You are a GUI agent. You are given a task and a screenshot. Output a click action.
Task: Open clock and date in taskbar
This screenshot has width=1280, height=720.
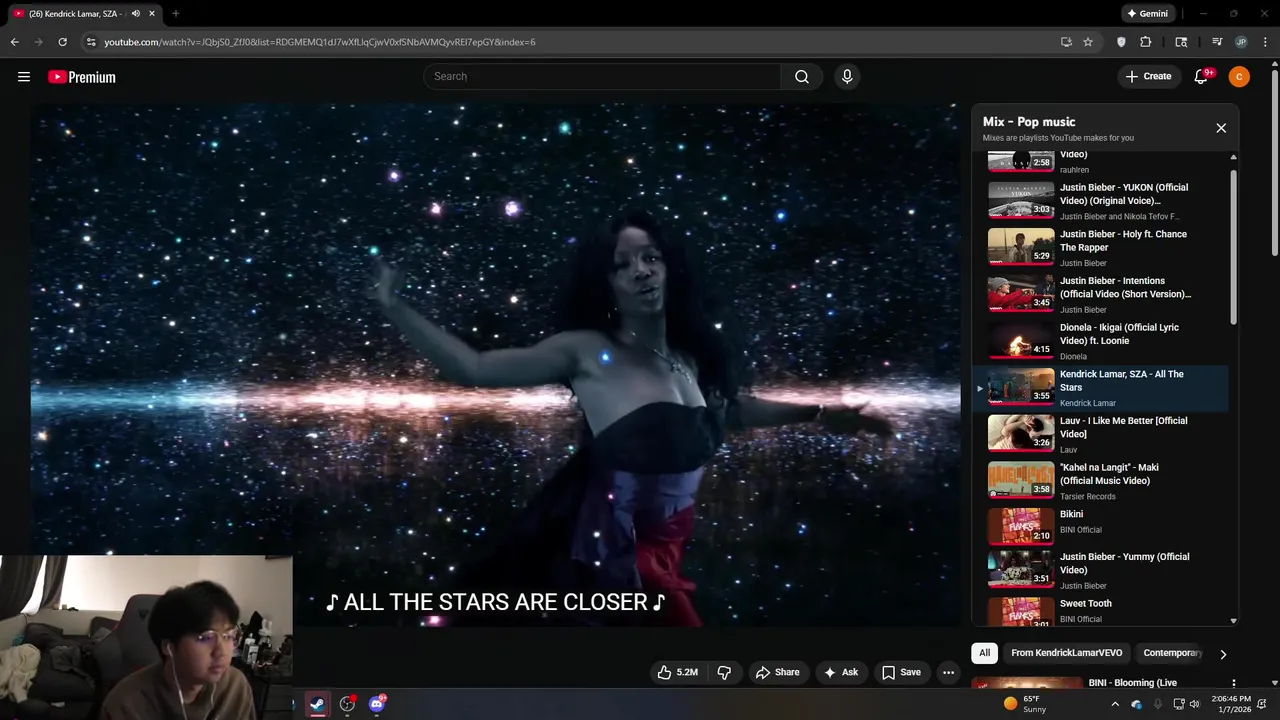pos(1231,704)
